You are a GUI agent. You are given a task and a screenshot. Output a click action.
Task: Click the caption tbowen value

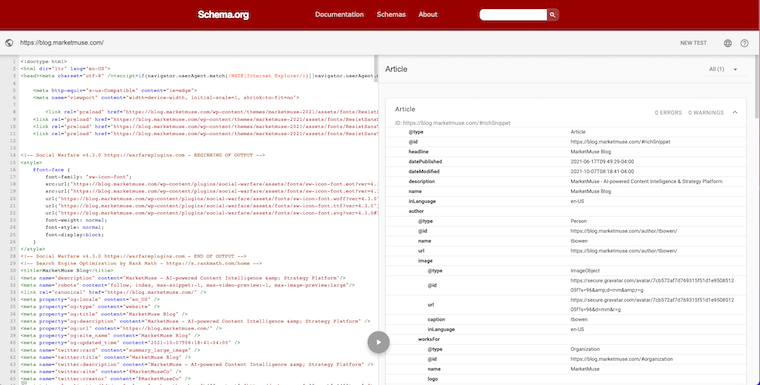[x=579, y=320]
